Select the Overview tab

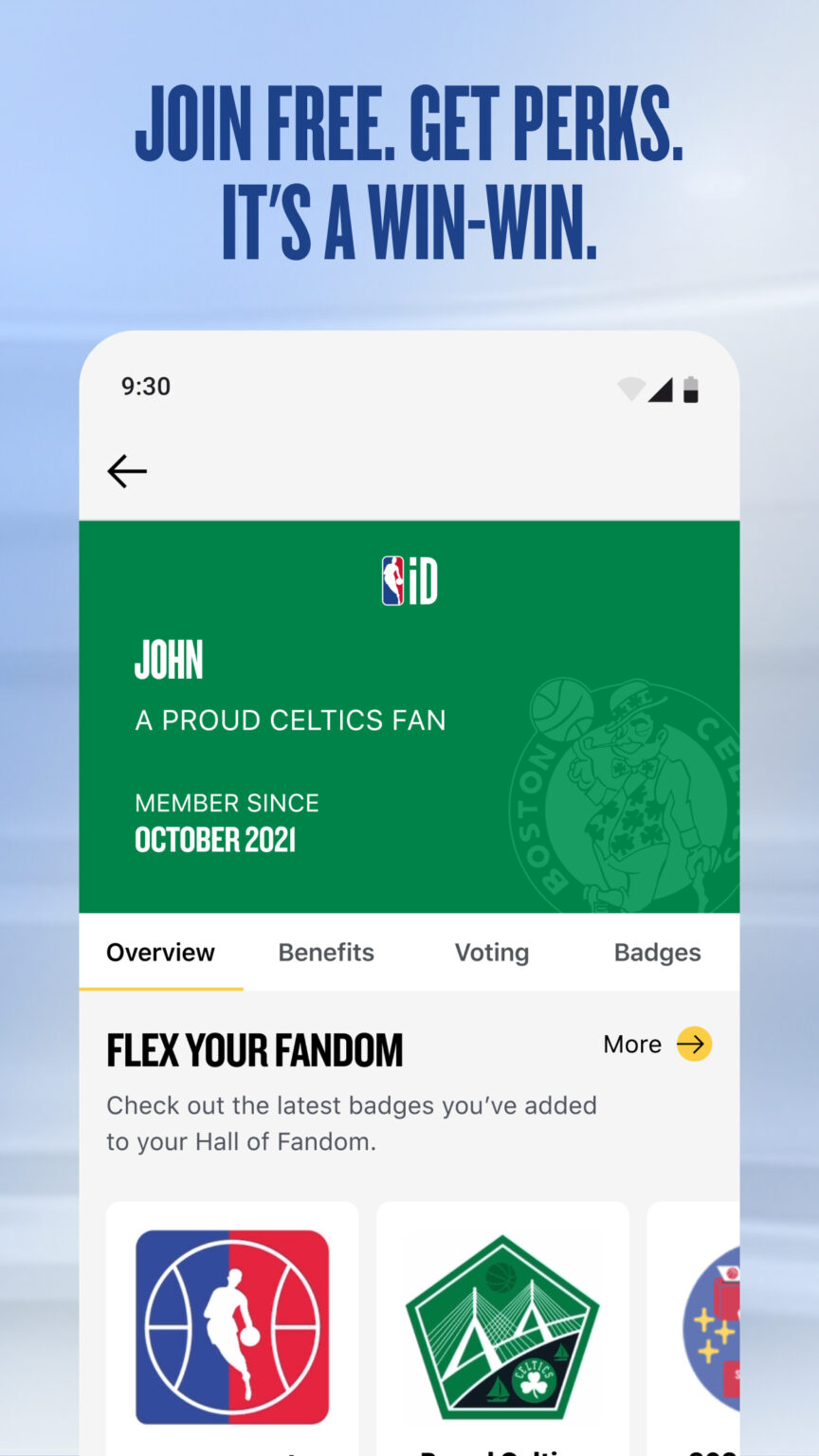tap(160, 953)
